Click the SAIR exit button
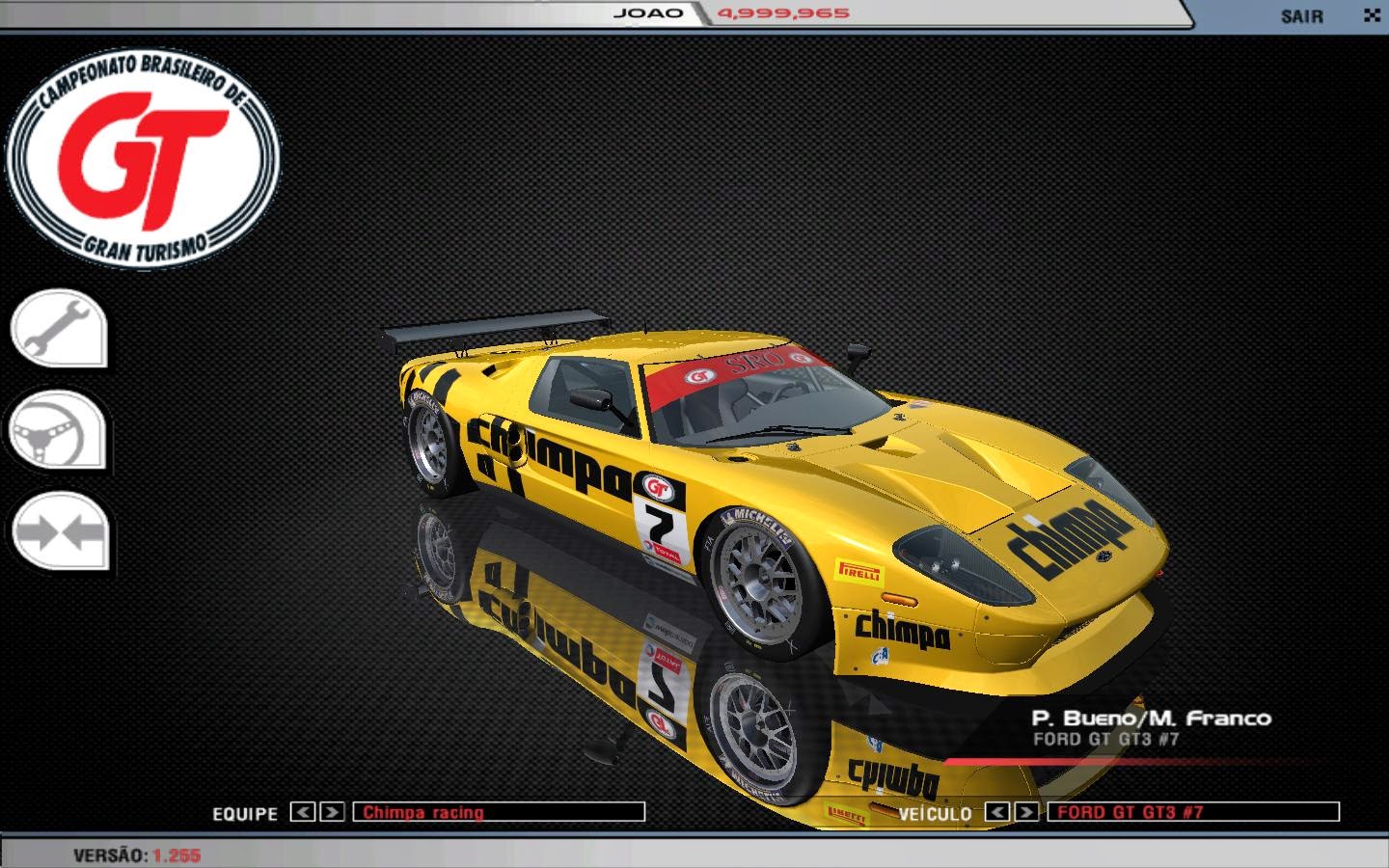This screenshot has width=1389, height=868. [1302, 16]
